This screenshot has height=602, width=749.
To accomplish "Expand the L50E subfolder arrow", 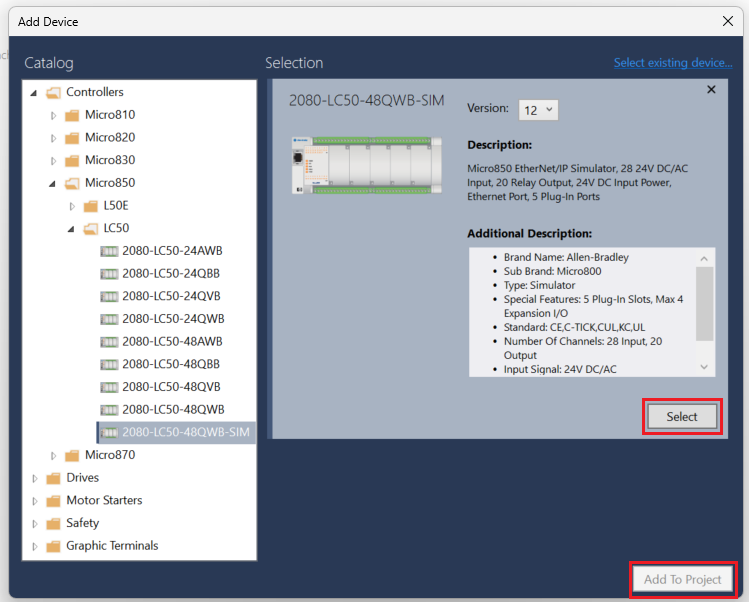I will (72, 206).
